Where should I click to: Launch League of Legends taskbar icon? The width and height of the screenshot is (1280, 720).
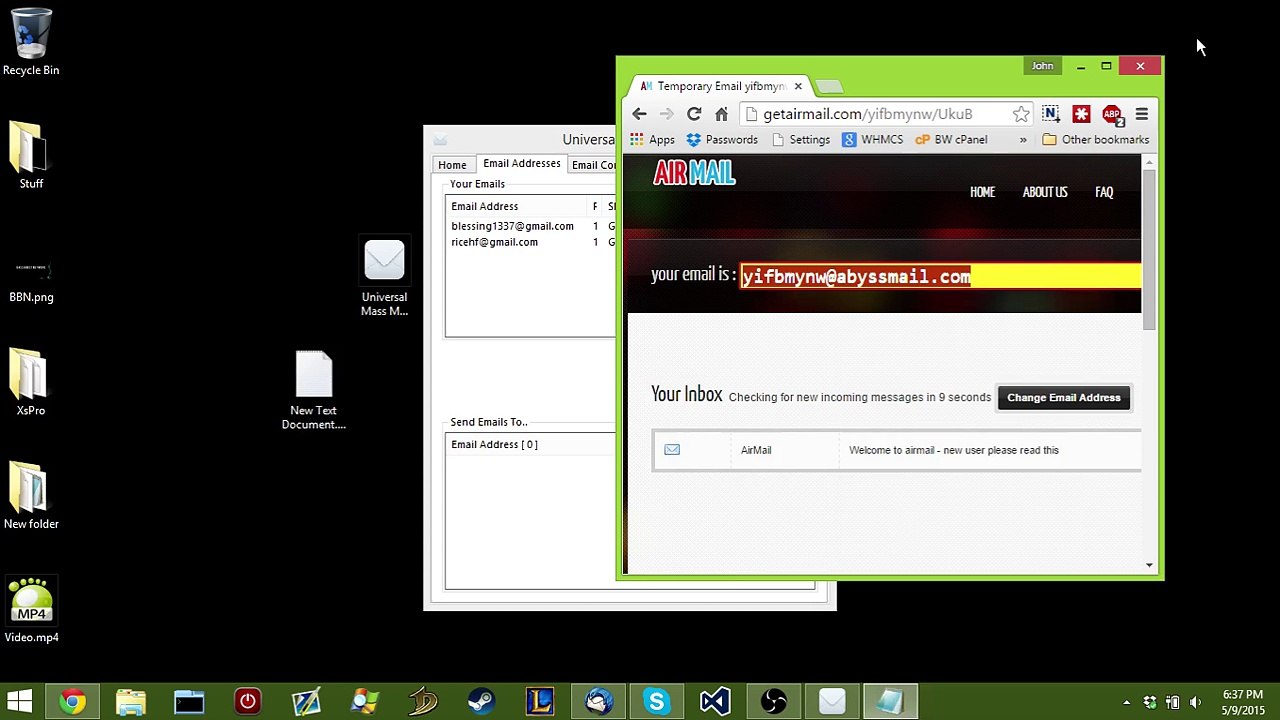[x=540, y=702]
